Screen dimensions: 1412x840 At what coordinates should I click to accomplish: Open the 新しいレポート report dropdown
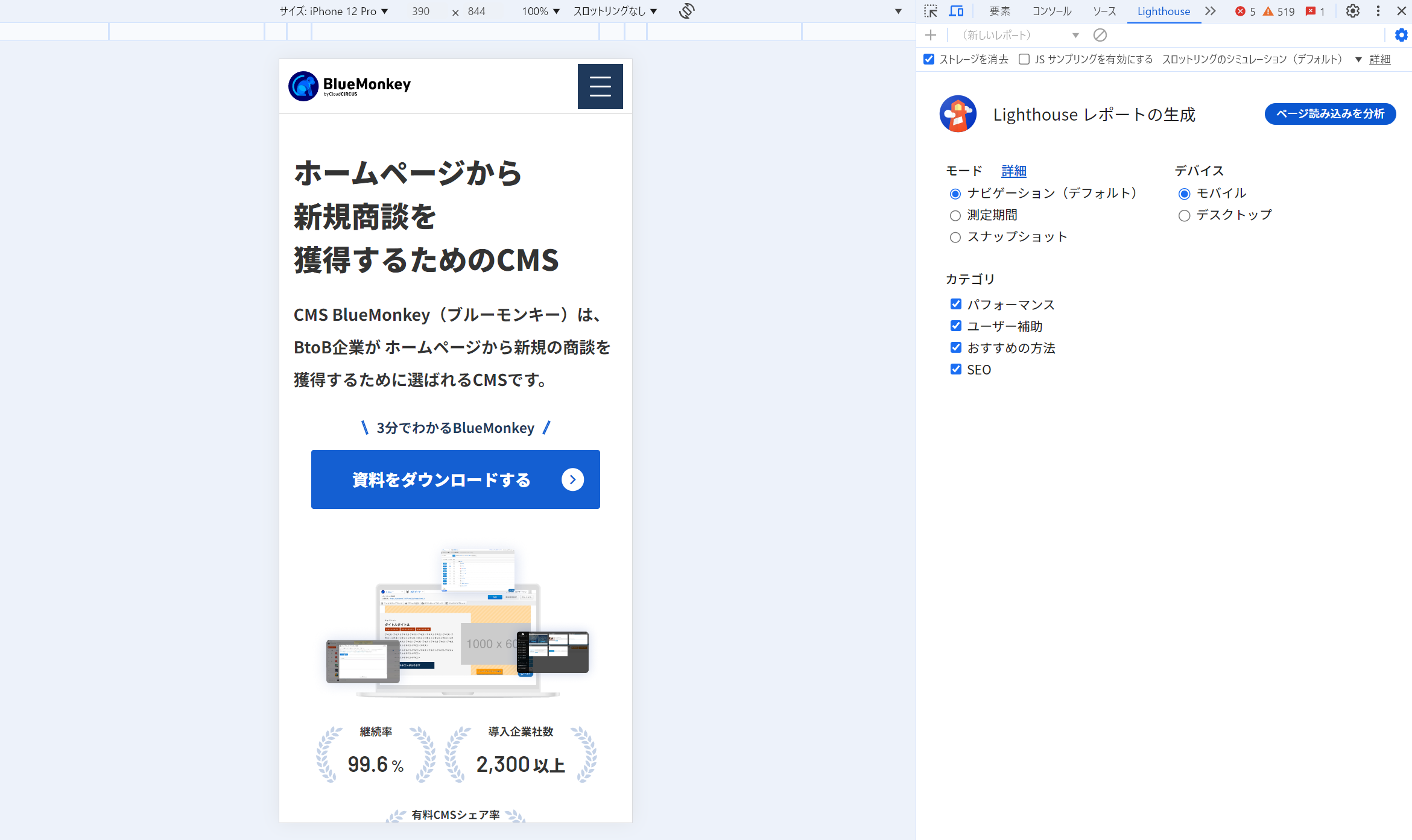[x=1019, y=35]
